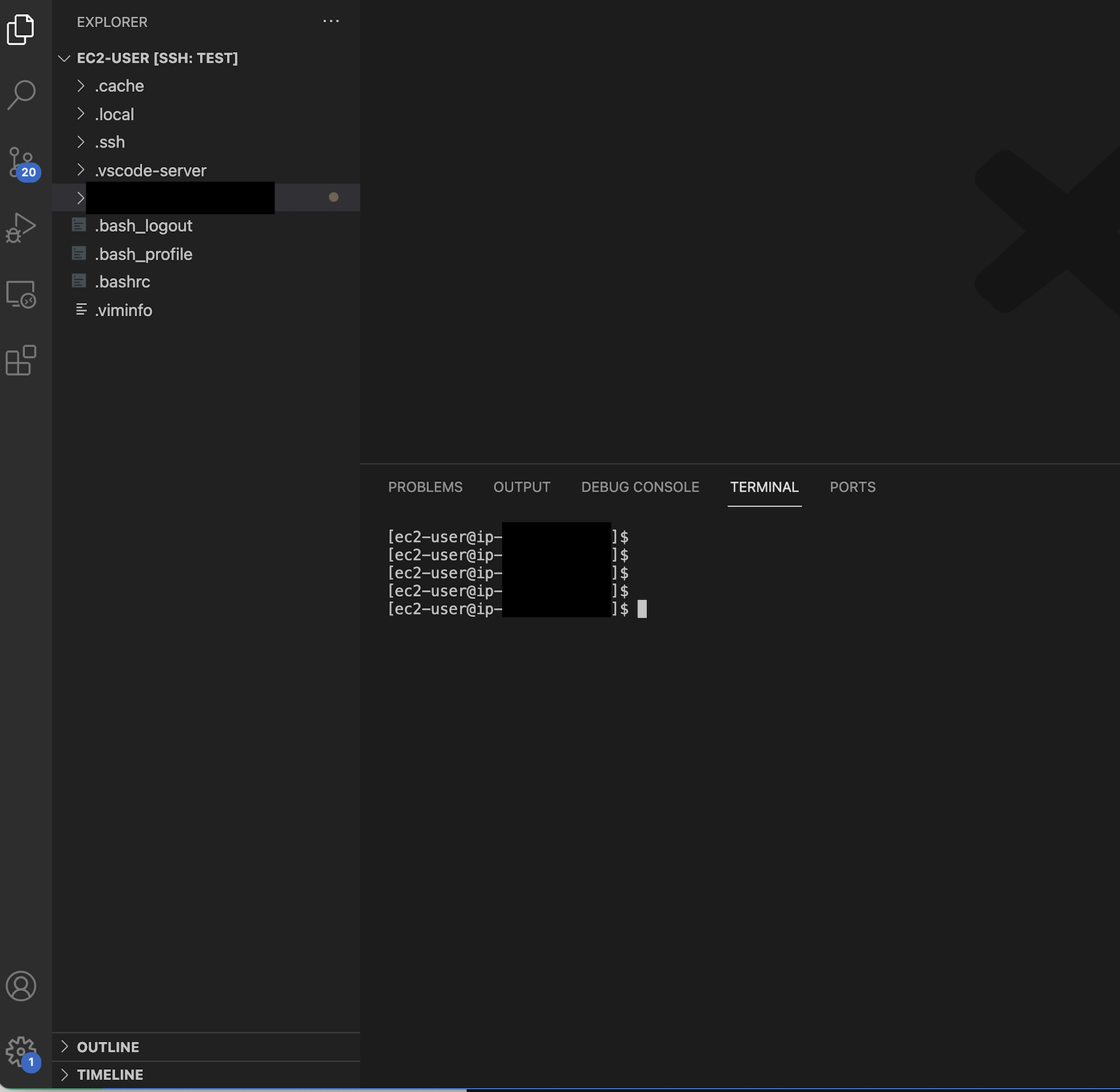1120x1092 pixels.
Task: Switch to the Ports tab
Action: (x=853, y=487)
